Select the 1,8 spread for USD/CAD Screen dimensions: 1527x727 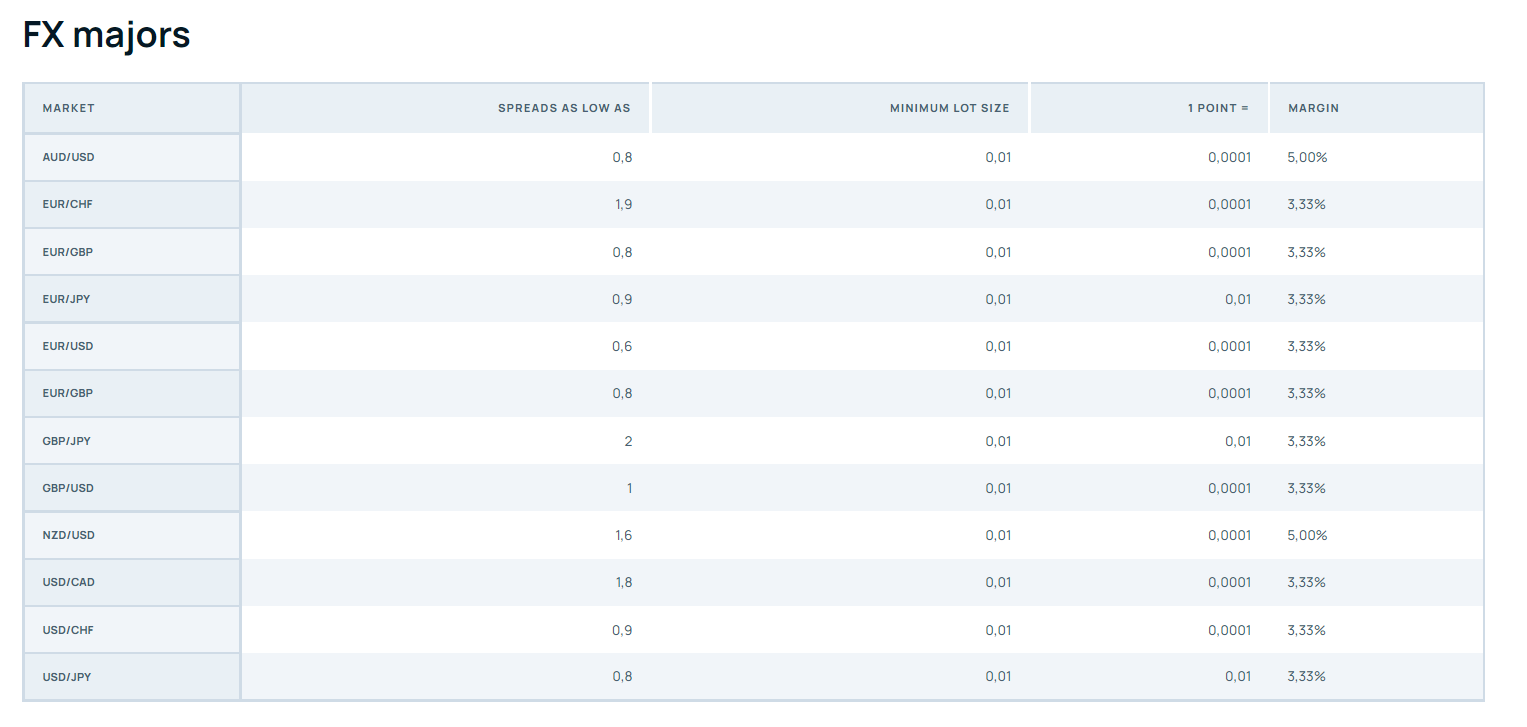coord(623,582)
